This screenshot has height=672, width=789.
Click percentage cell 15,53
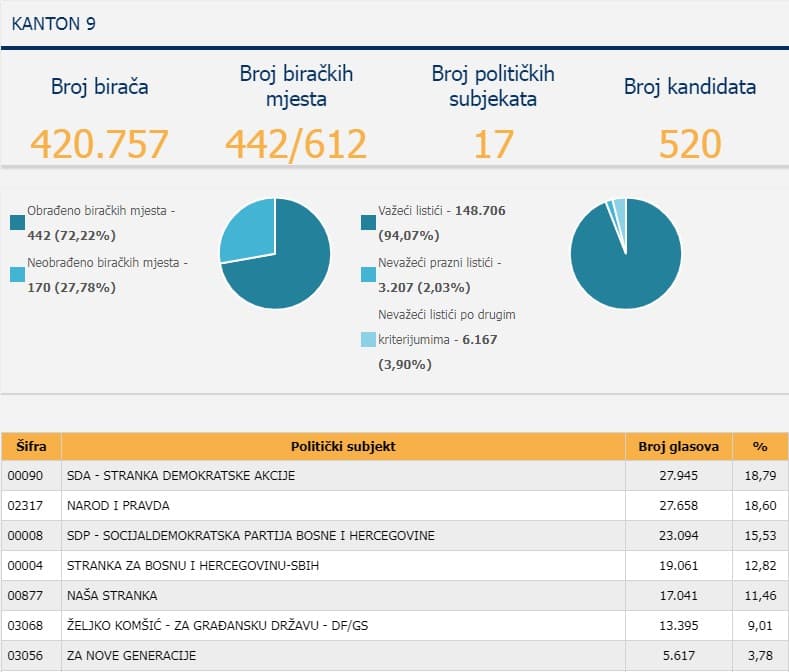point(760,536)
